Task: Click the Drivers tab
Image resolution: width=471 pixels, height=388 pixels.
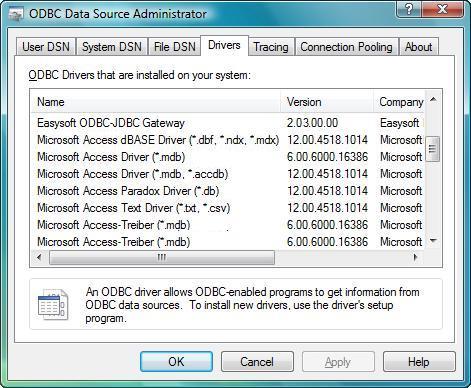Action: click(224, 45)
